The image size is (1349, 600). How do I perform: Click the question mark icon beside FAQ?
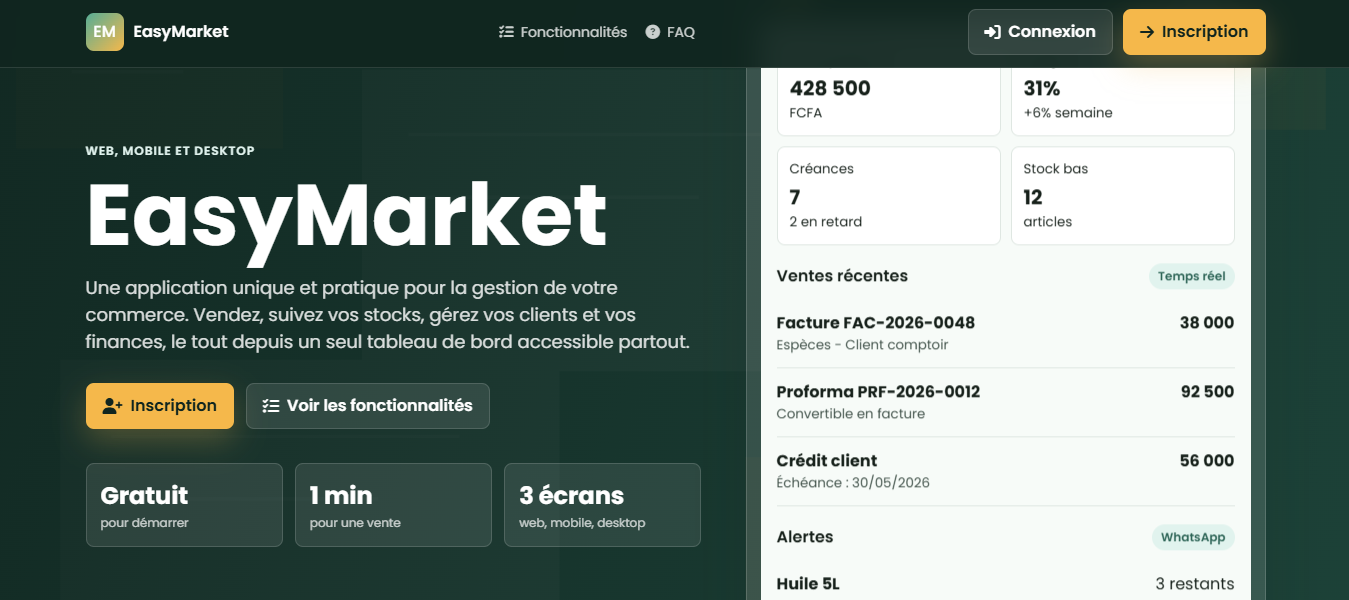[x=653, y=32]
